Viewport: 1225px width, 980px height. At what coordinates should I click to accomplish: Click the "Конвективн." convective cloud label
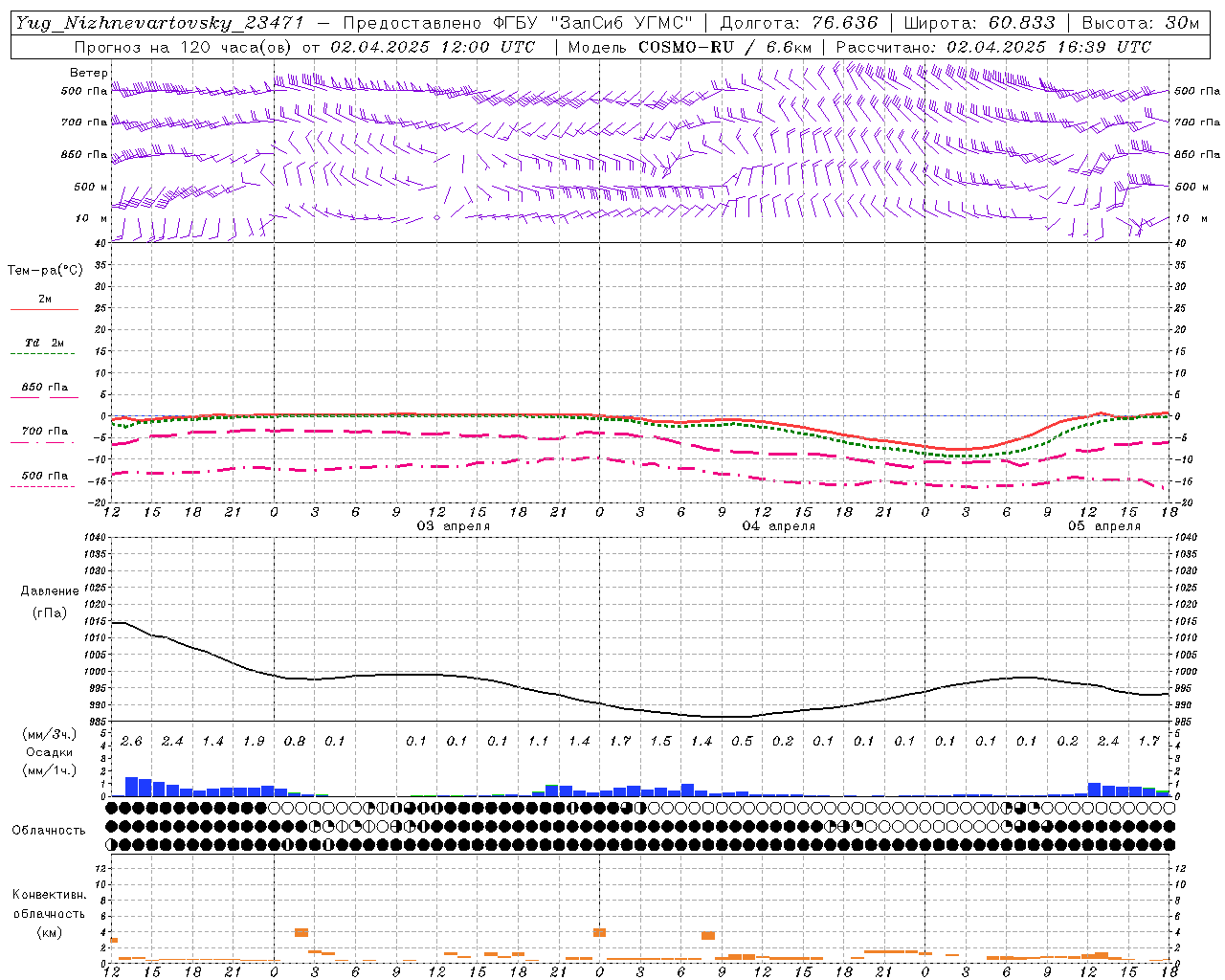tap(50, 895)
